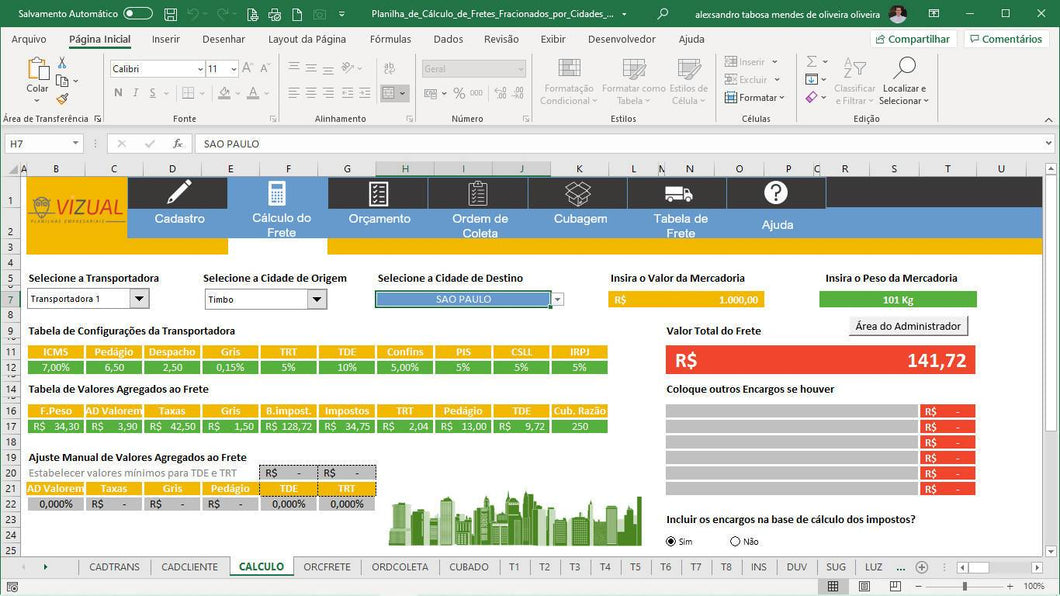1060x596 pixels.
Task: Expand the formula bar chevron
Action: click(1048, 143)
